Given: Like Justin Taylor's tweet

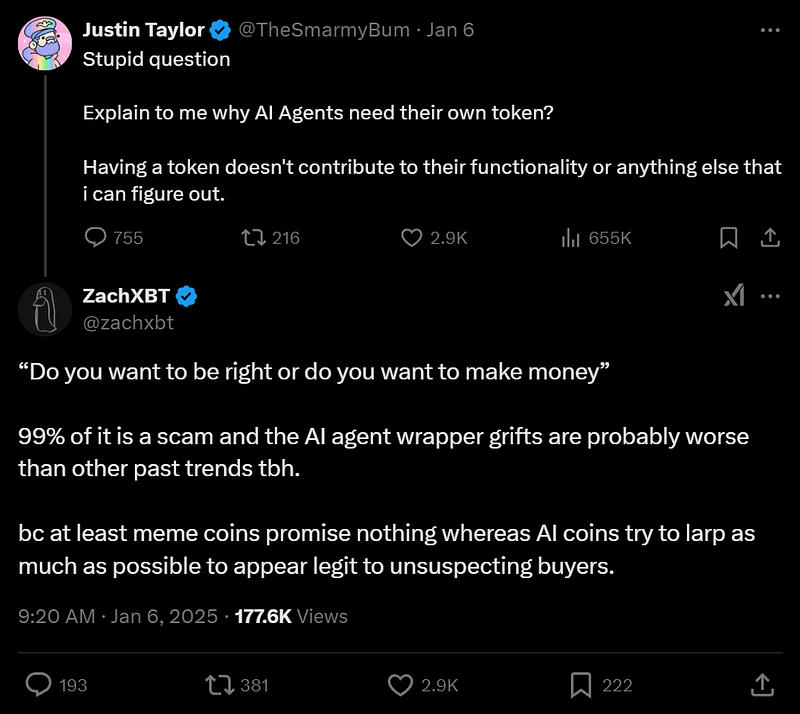Looking at the screenshot, I should click(x=411, y=238).
